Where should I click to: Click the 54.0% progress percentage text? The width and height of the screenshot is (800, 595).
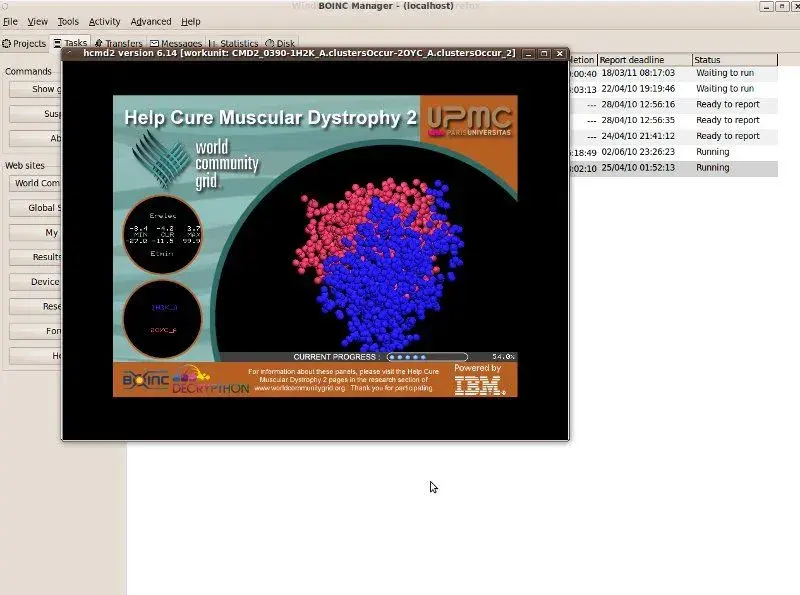click(x=503, y=357)
